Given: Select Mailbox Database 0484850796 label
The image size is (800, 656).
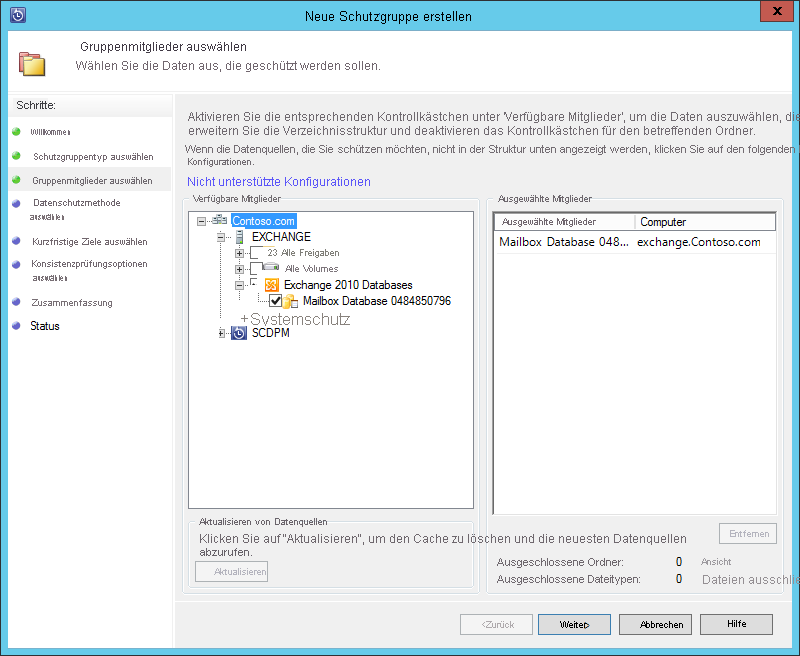Looking at the screenshot, I should 377,301.
